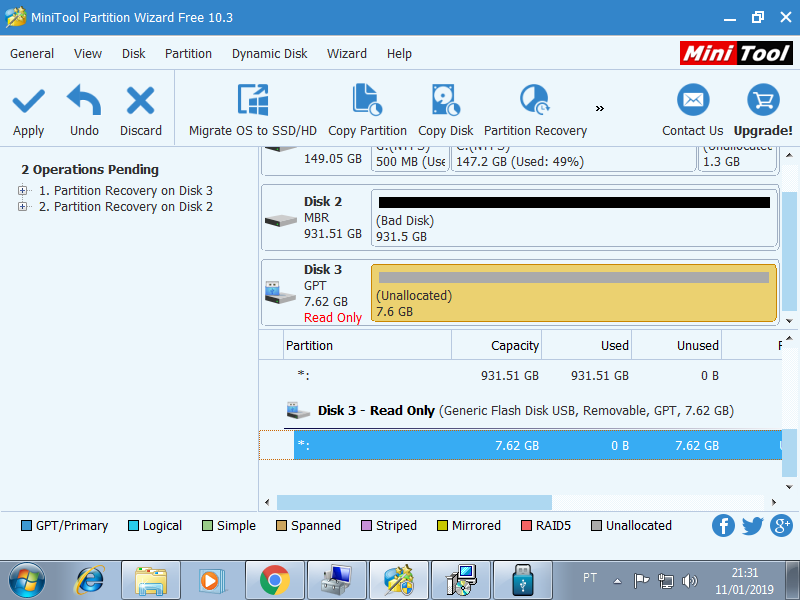Click the RAID5 legend color swatch

click(x=526, y=526)
